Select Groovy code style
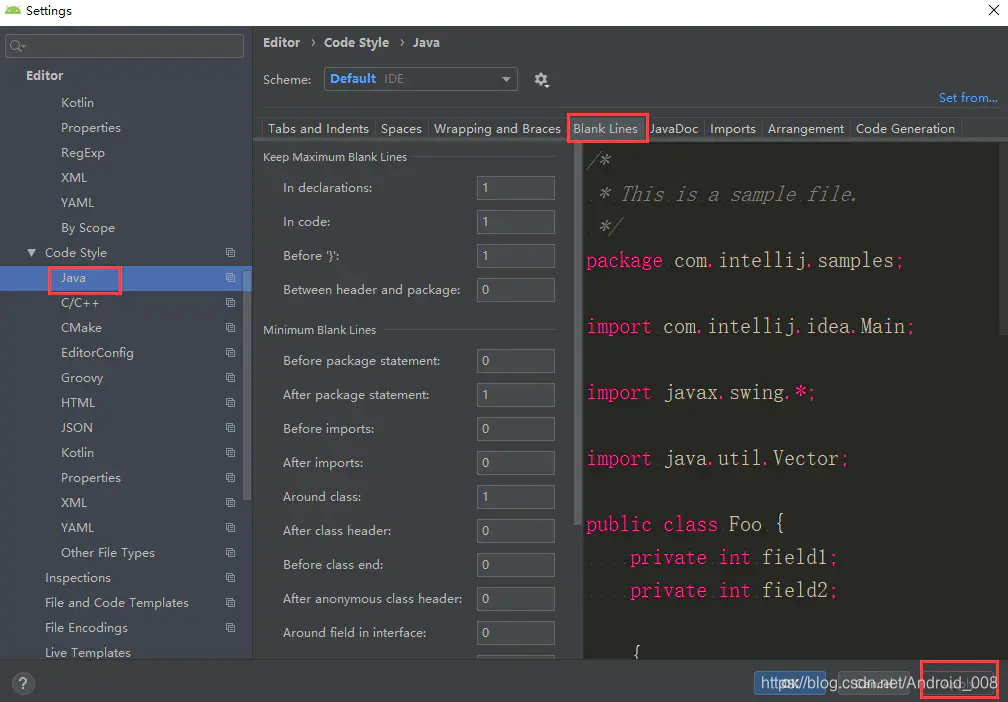 point(82,378)
